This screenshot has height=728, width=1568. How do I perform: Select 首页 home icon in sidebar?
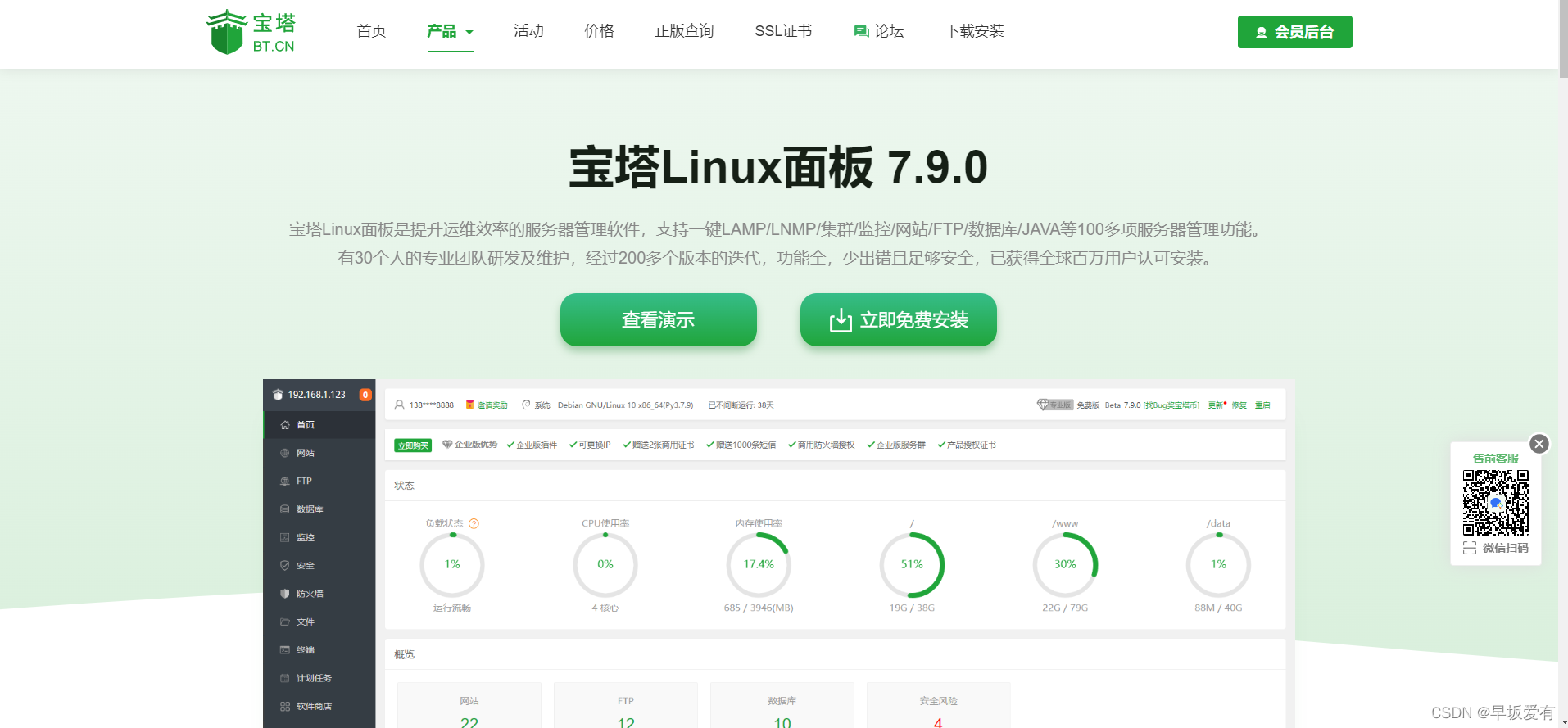[285, 425]
